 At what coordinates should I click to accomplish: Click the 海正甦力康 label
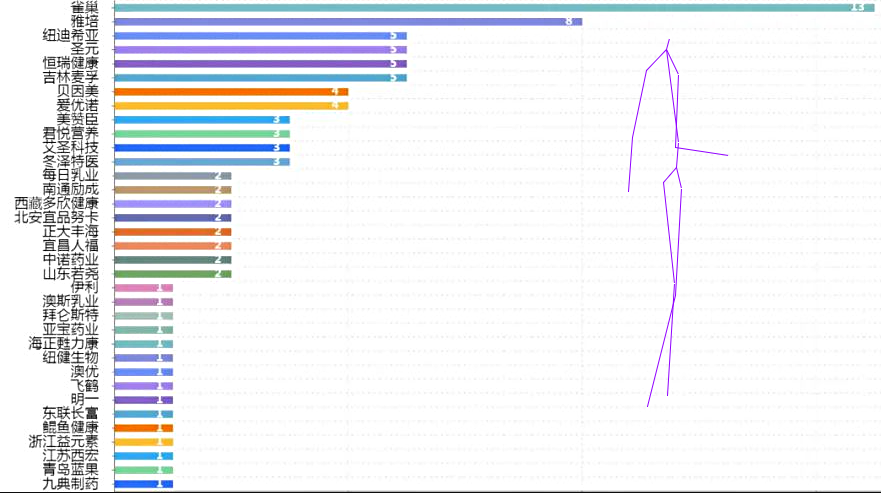[63, 343]
